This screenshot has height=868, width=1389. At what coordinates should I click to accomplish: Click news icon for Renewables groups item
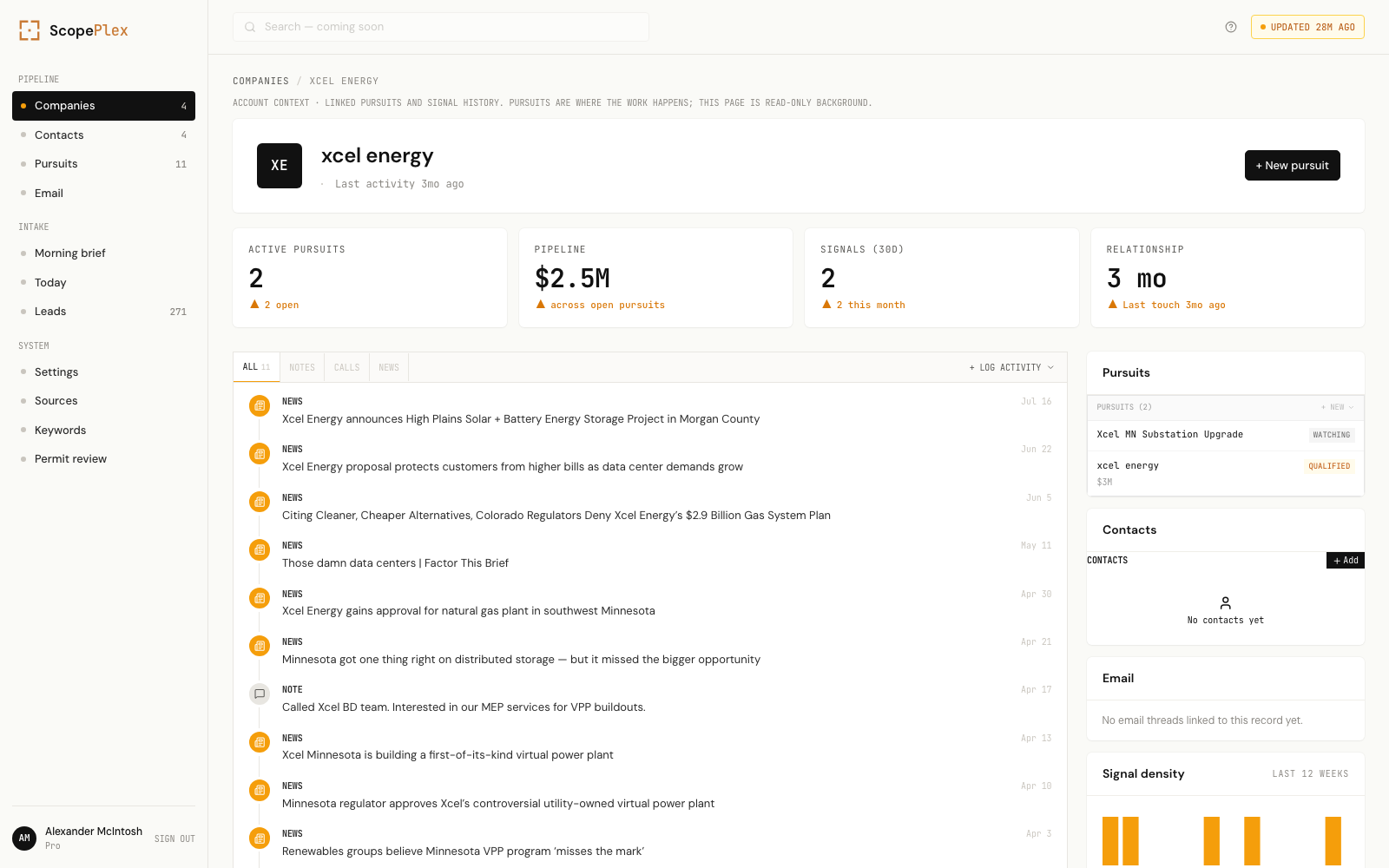260,838
